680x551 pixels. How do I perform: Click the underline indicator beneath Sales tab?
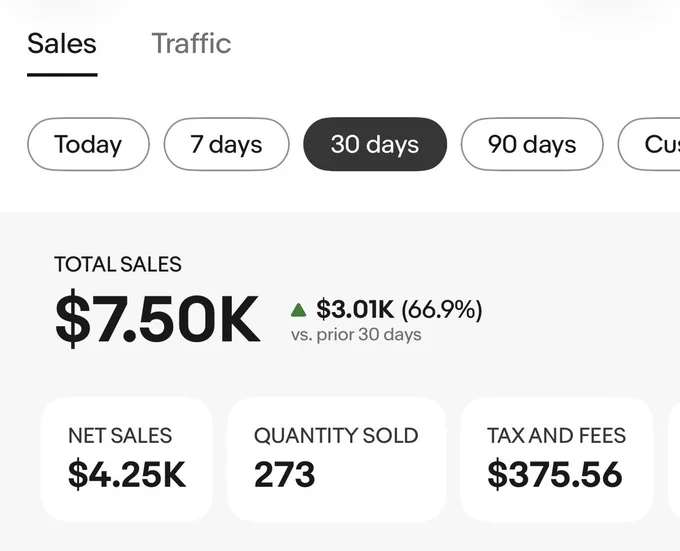pyautogui.click(x=62, y=75)
